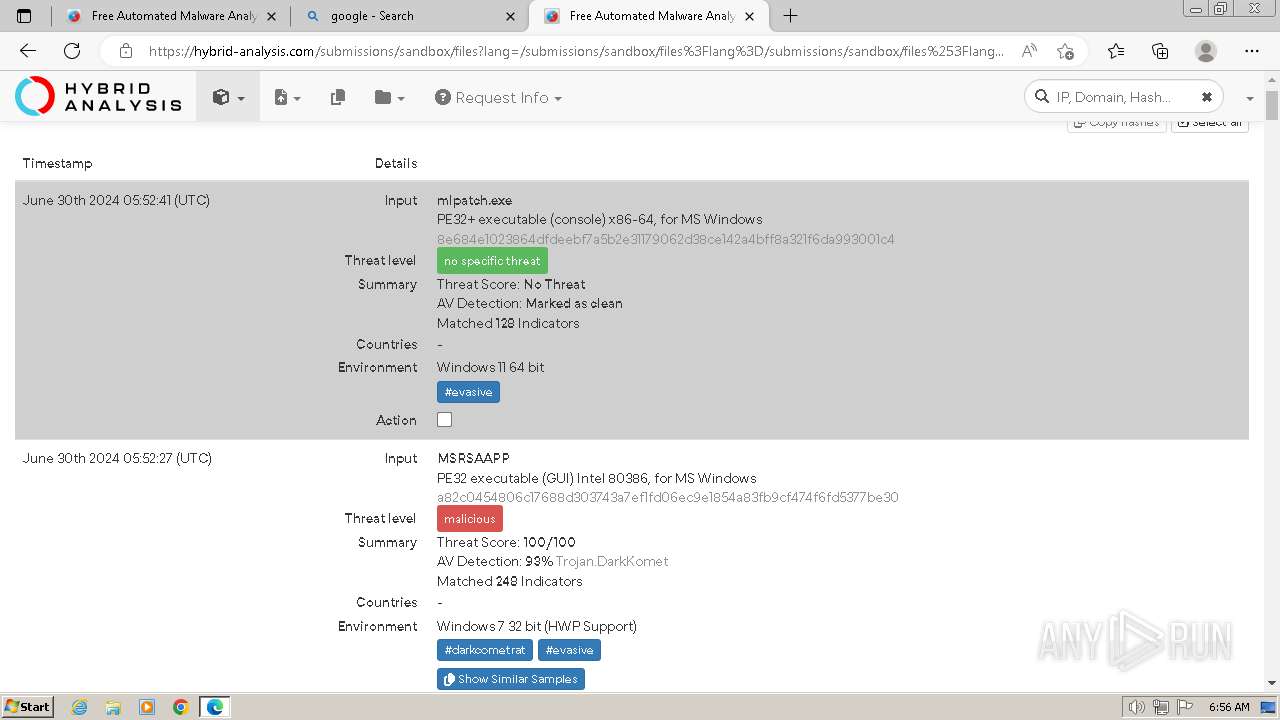Click the #darkcometrat tag
The height and width of the screenshot is (720, 1280).
pyautogui.click(x=485, y=650)
